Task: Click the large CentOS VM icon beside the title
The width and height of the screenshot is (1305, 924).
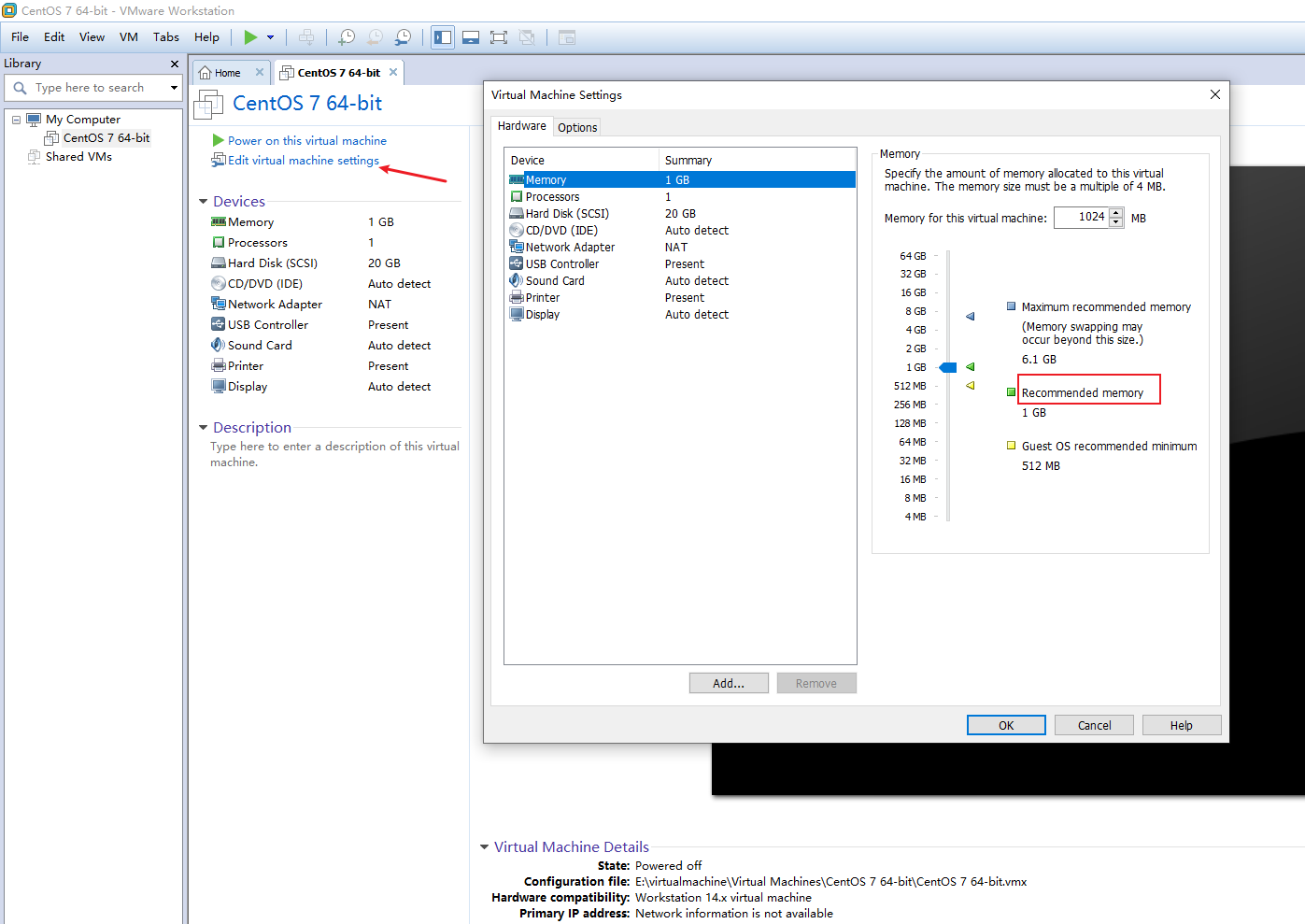Action: tap(208, 105)
